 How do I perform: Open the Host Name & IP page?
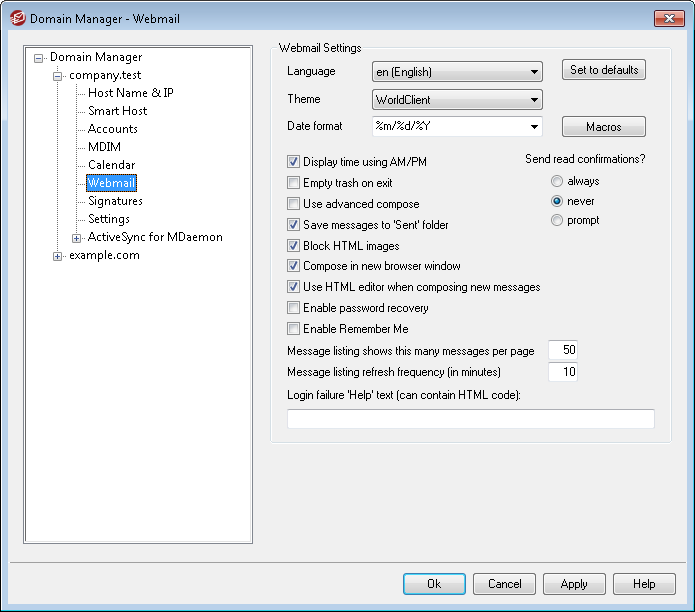coord(131,93)
